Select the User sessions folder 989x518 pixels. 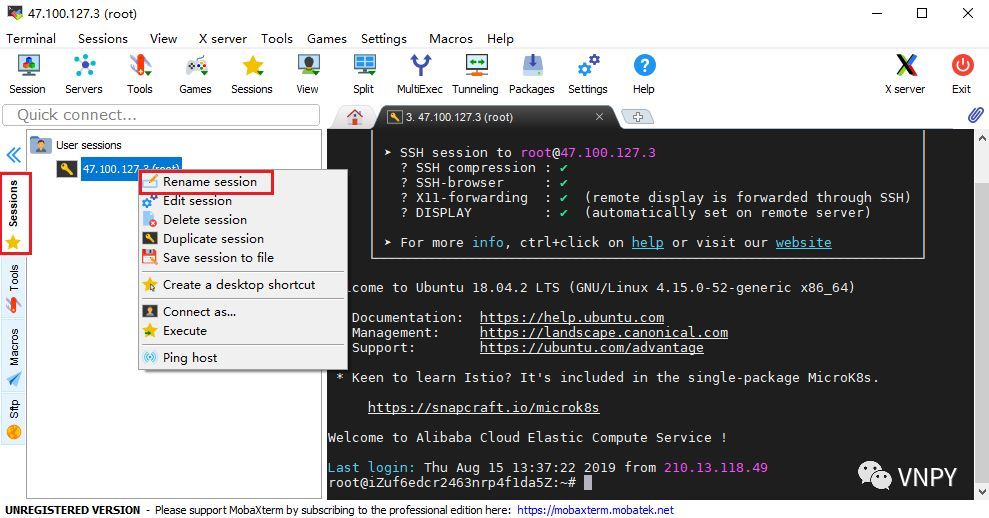tap(76, 145)
